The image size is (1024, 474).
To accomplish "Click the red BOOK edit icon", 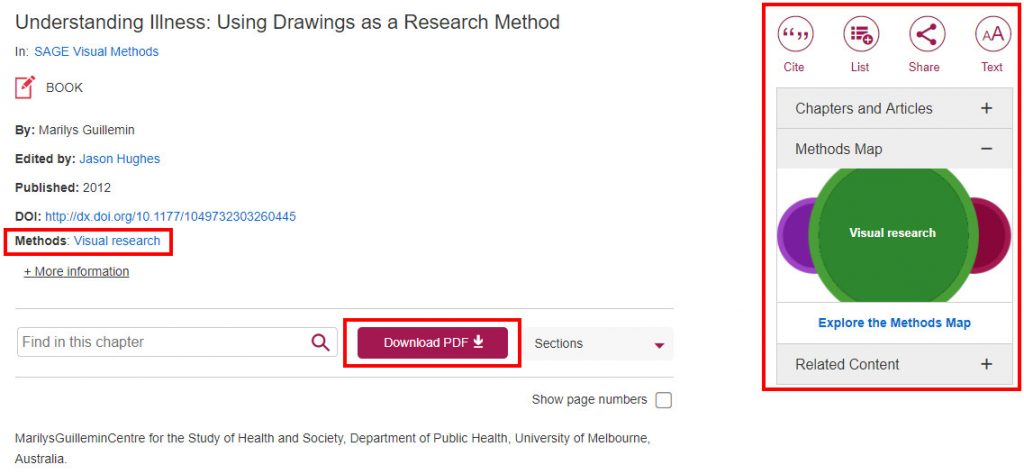I will 25,87.
